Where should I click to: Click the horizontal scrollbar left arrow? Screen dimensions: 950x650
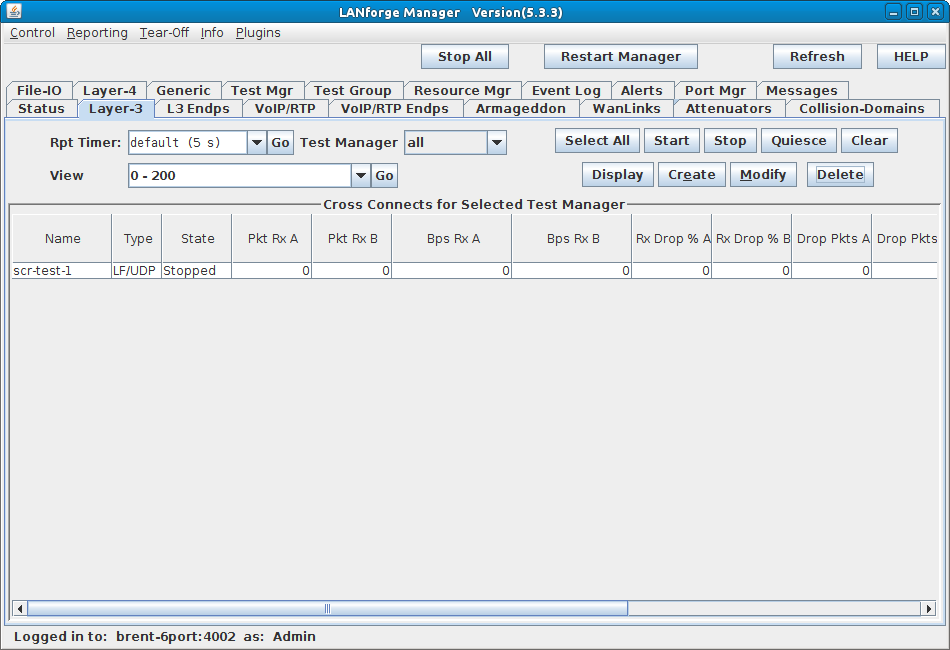[19, 608]
